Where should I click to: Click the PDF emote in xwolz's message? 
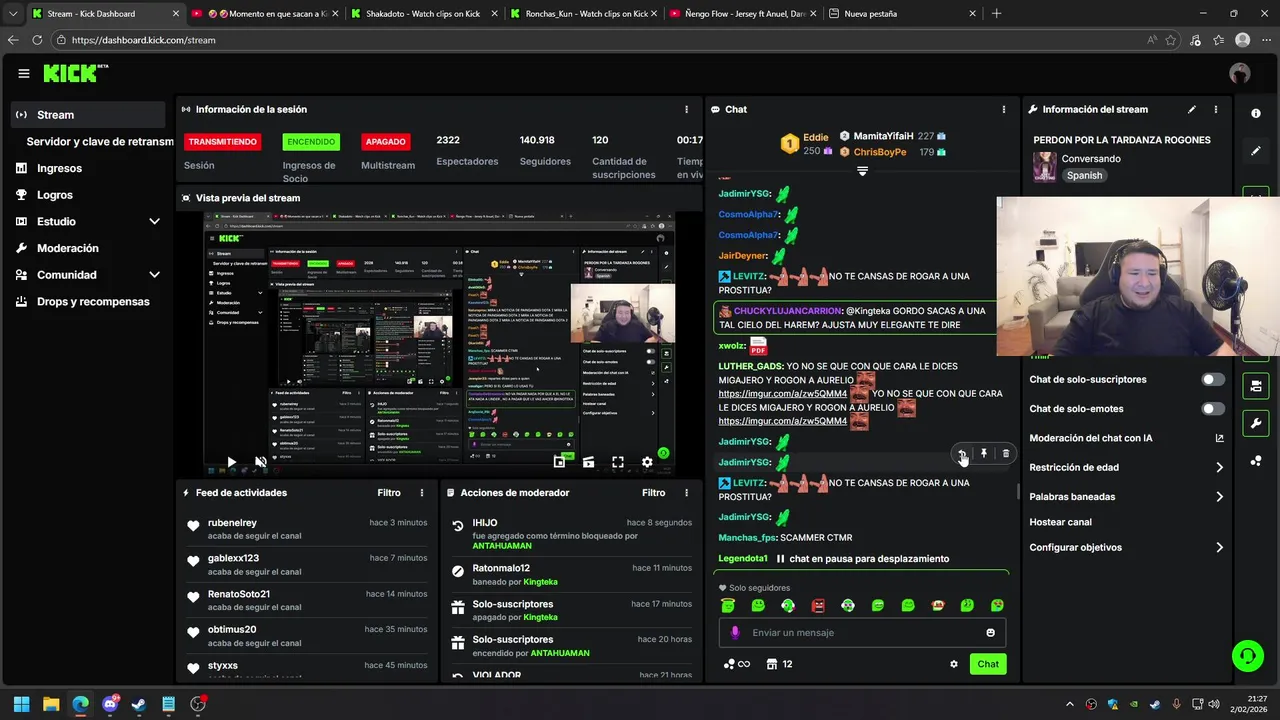[x=758, y=346]
